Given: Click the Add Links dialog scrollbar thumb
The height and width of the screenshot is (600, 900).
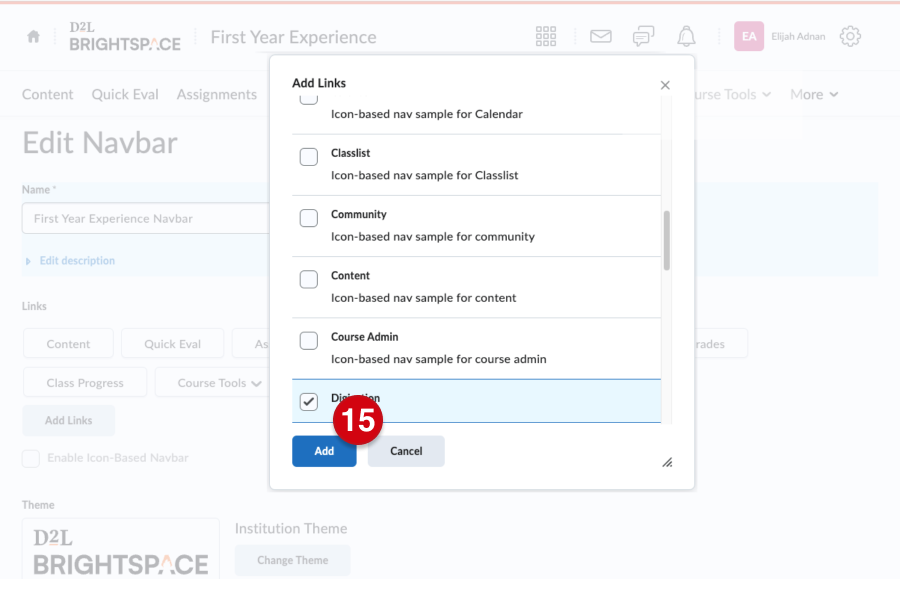Looking at the screenshot, I should click(666, 240).
